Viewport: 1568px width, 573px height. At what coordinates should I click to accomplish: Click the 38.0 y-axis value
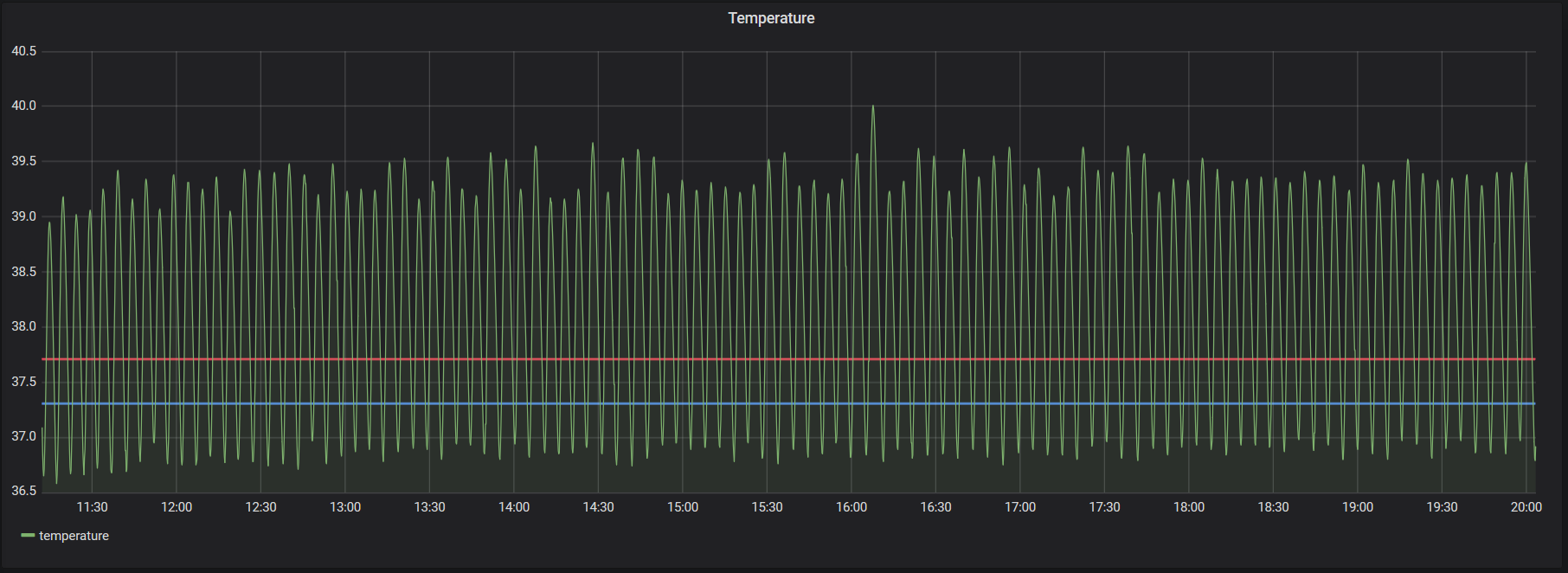click(24, 326)
